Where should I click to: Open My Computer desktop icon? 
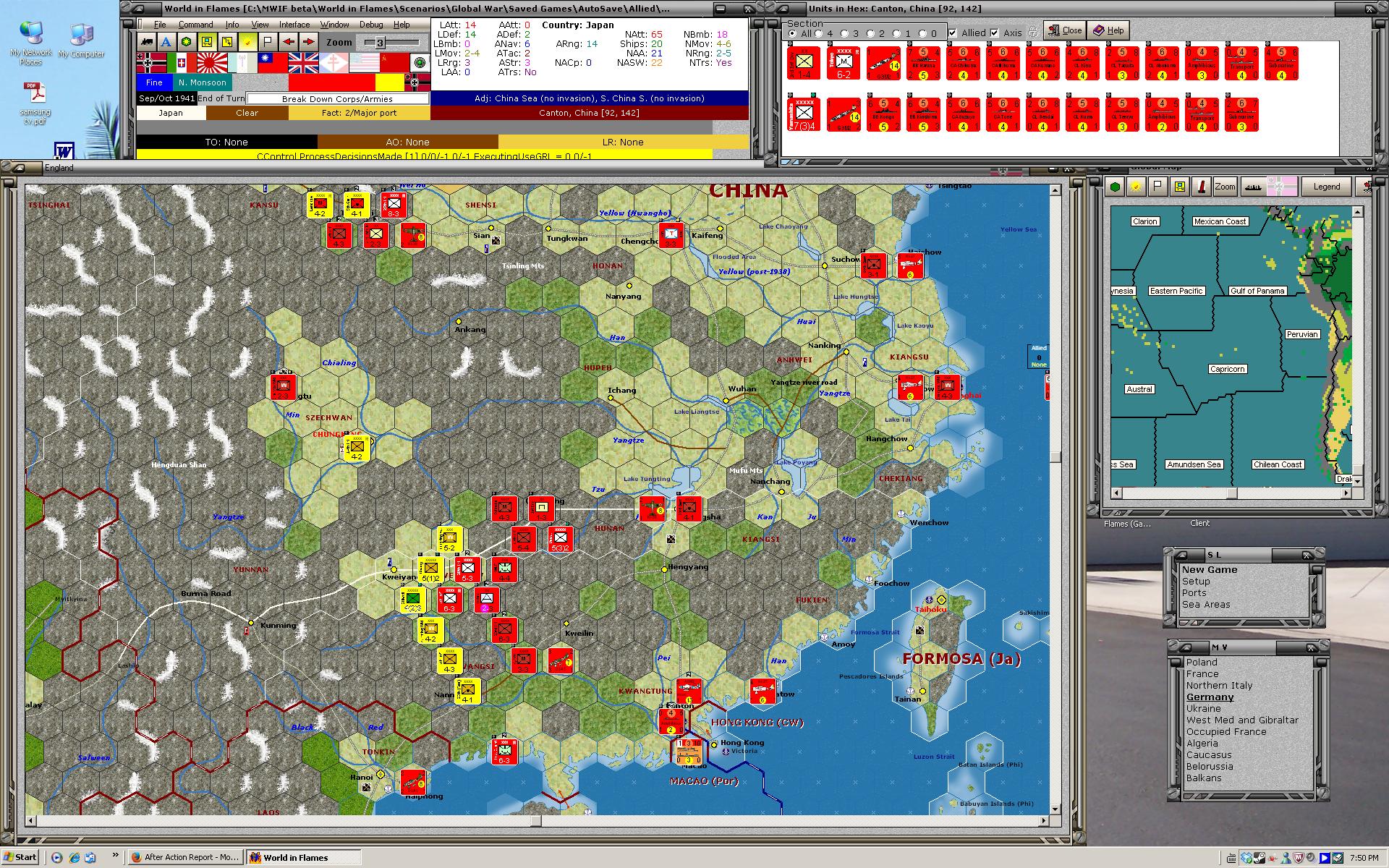[81, 41]
